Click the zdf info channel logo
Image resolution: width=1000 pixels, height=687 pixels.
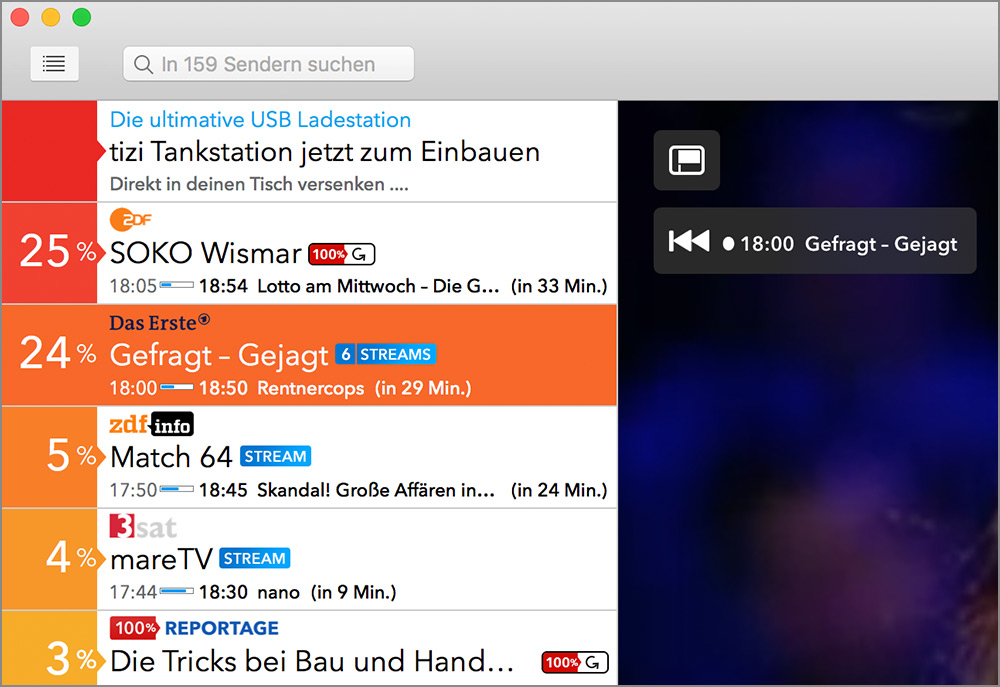[151, 424]
